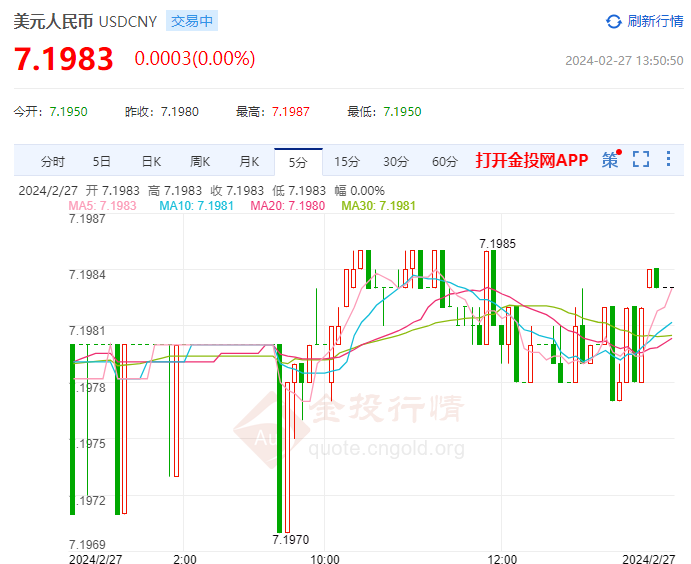Image resolution: width=691 pixels, height=564 pixels.
Task: Click the 刷新行情 refresh link
Action: point(655,21)
